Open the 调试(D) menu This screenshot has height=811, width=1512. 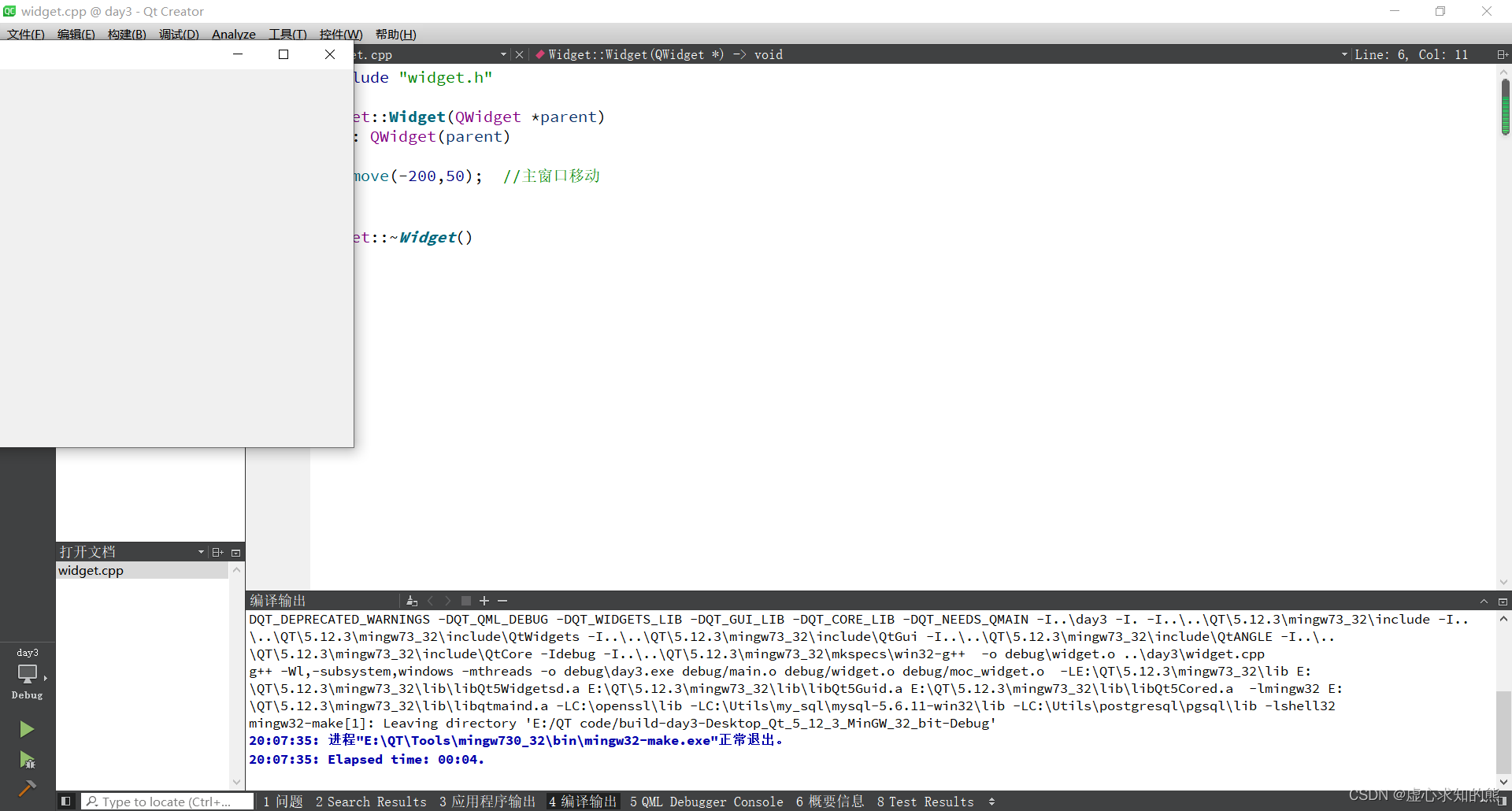179,34
